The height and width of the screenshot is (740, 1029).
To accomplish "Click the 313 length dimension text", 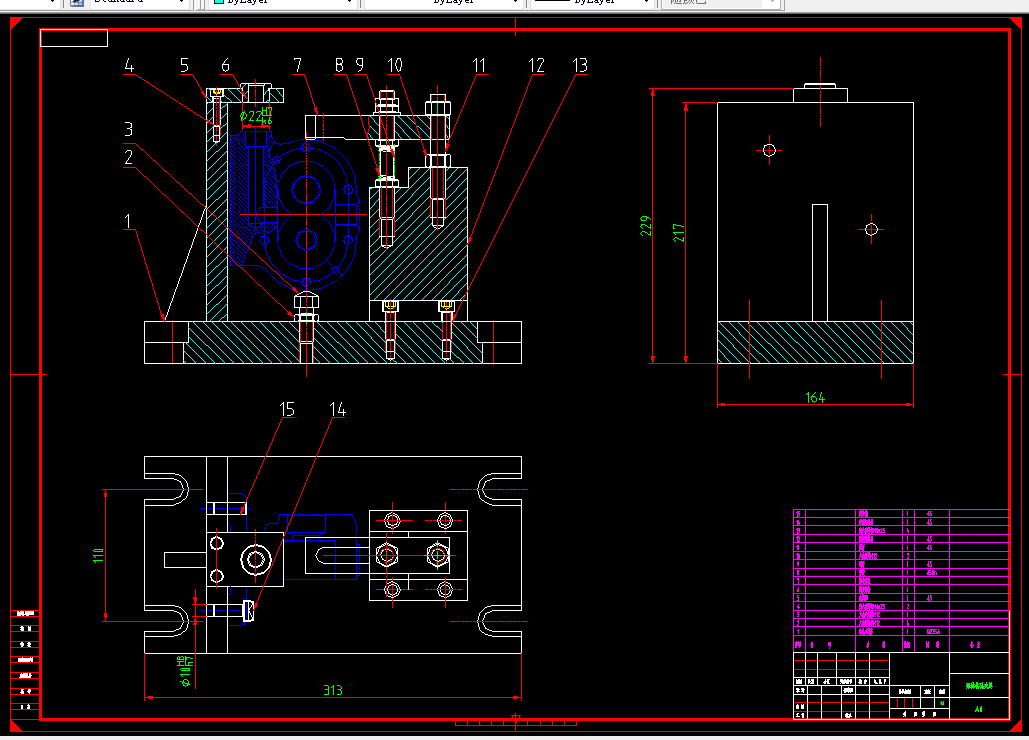I will click(x=333, y=690).
